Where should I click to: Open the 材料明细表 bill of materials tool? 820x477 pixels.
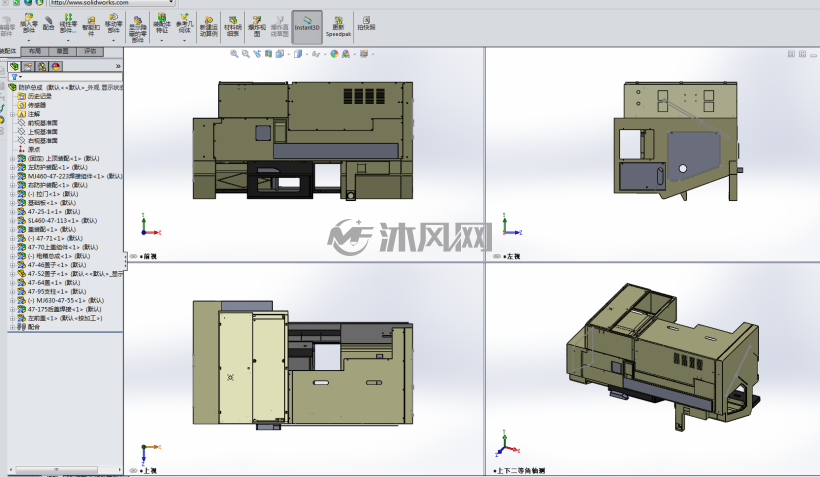(x=233, y=26)
